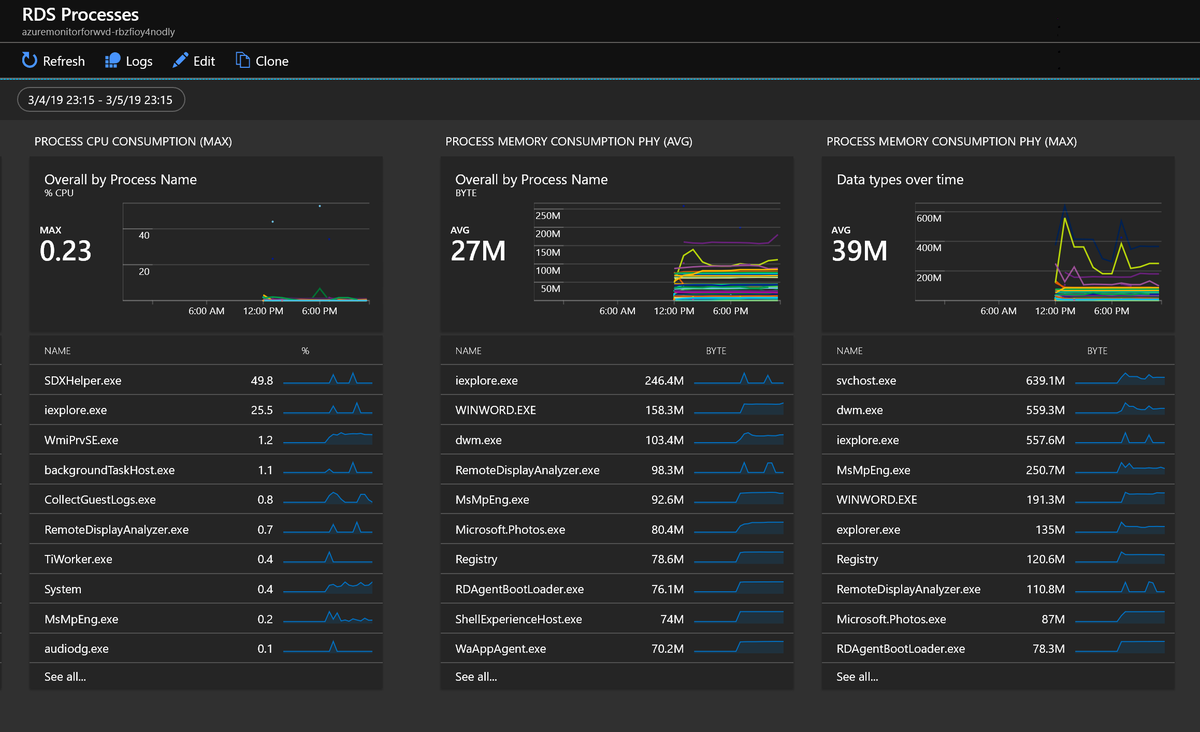Screen dimensions: 1200x732
Task: Click the RemoteDisplayAnalyzer.exe row showing 98.3M
Action: [617, 470]
